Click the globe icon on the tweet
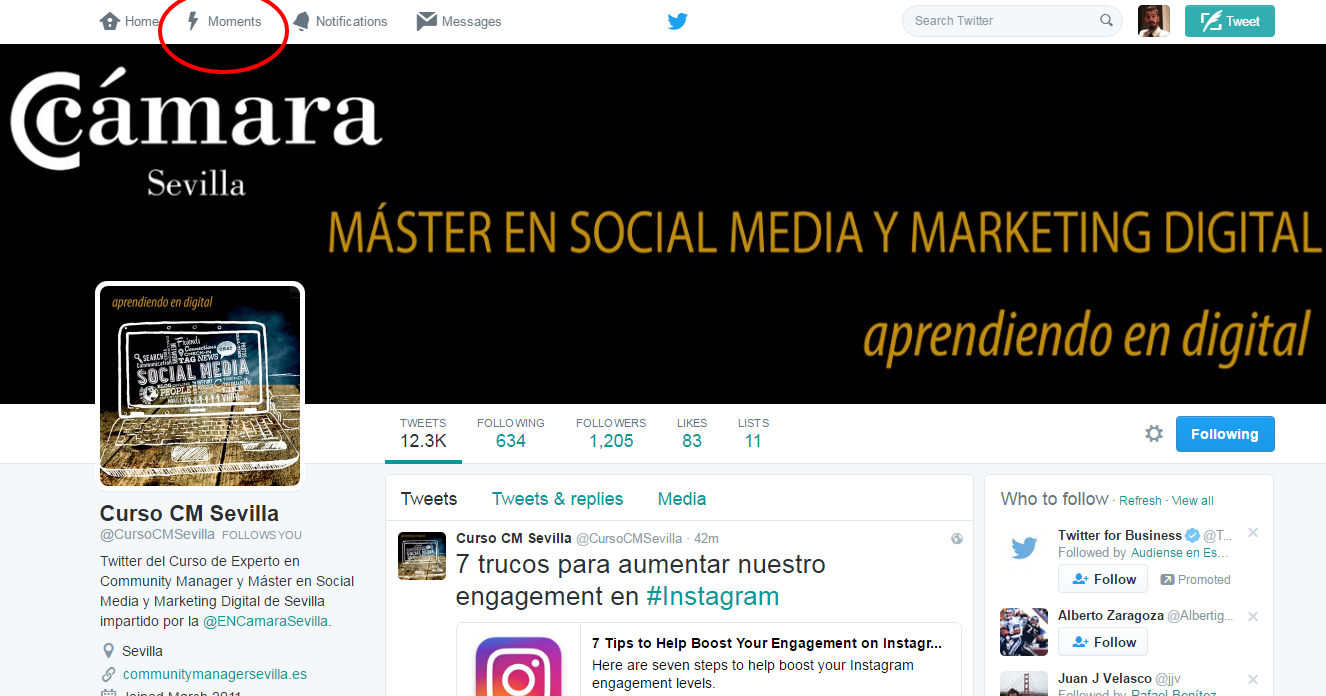Screen dimensions: 1326x696 [957, 539]
